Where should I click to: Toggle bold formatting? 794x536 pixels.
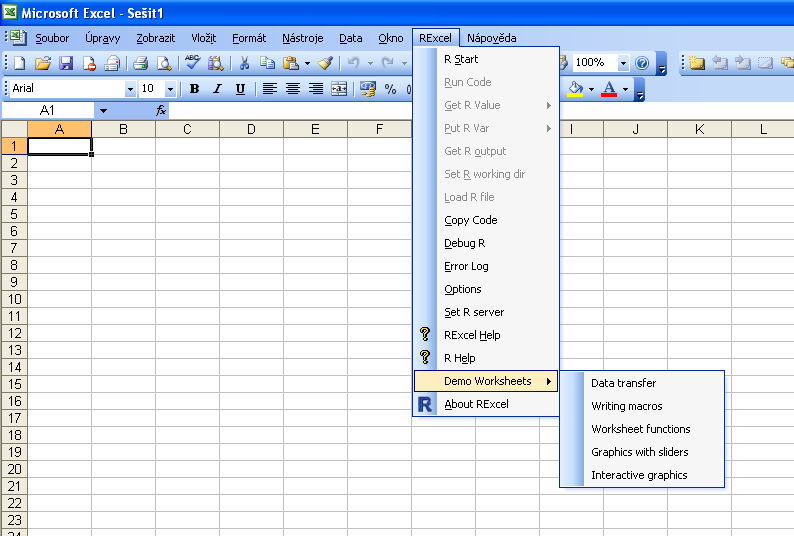[194, 89]
